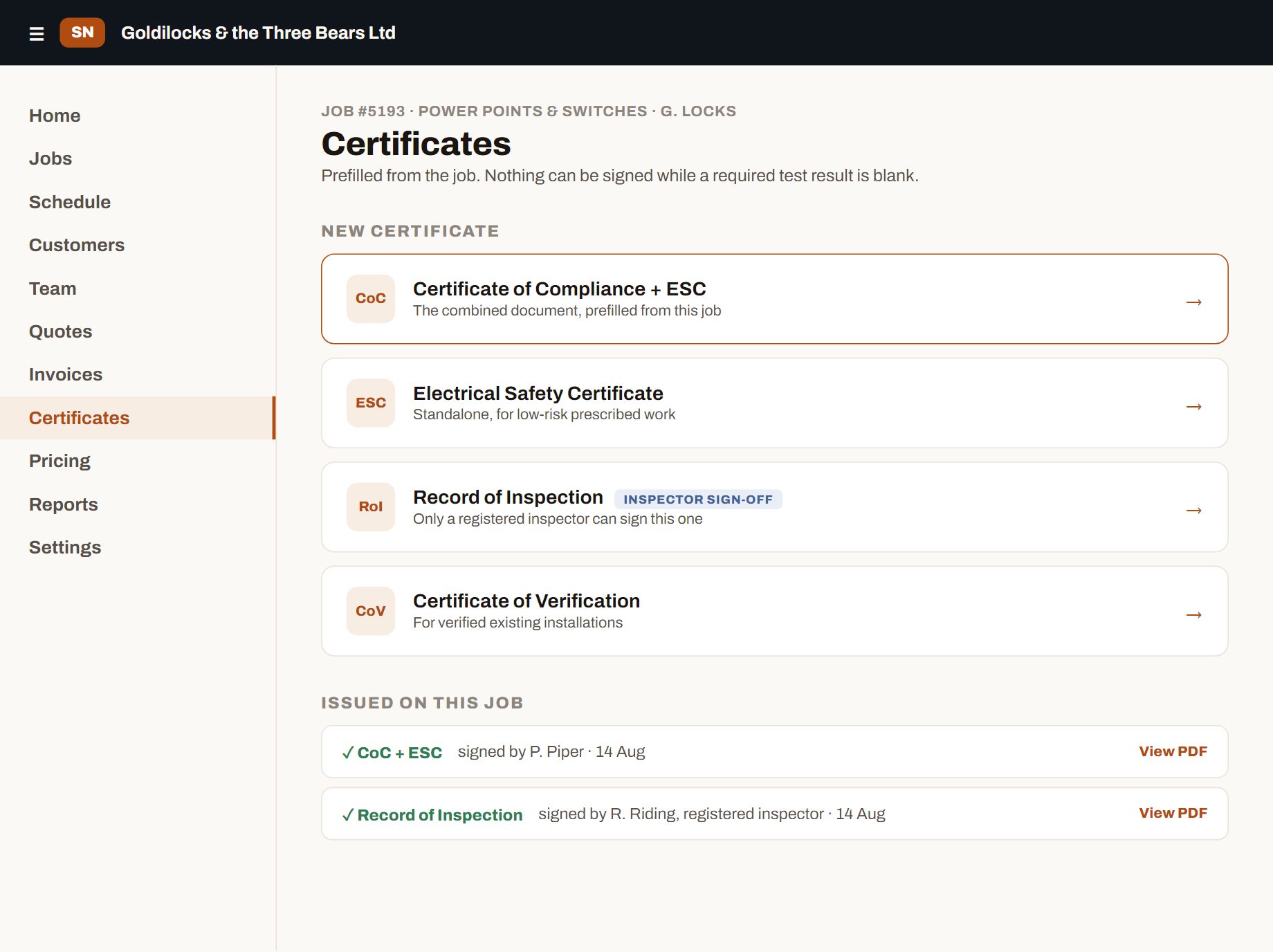
Task: Click the 'New certificate' section heading
Action: pyautogui.click(x=410, y=231)
